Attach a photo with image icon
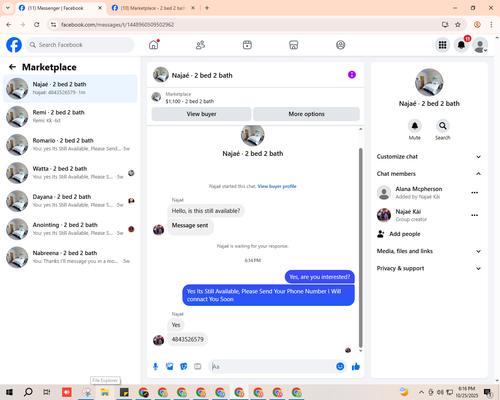Screen dimensions: 500x400 [x=170, y=367]
